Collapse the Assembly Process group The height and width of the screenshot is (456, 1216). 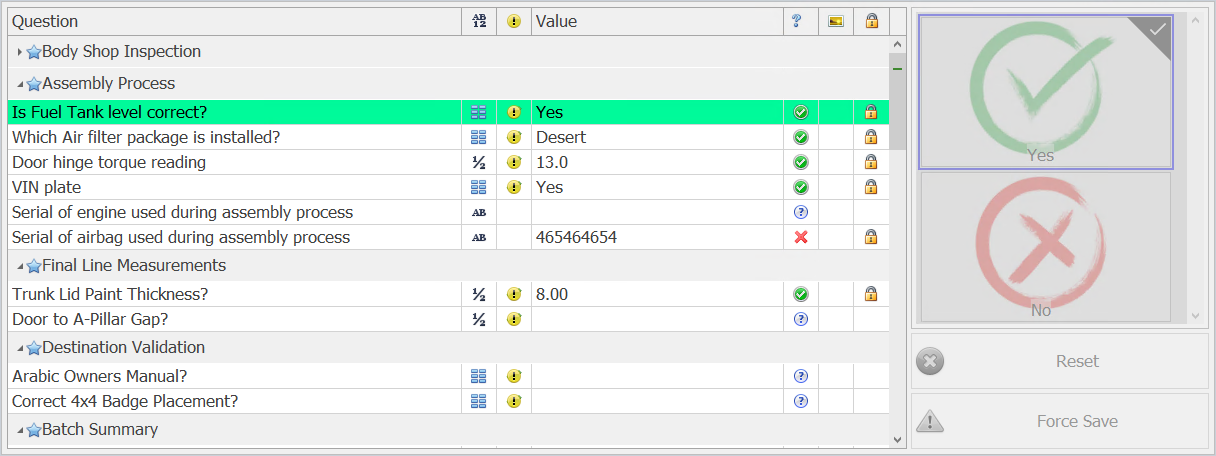19,84
